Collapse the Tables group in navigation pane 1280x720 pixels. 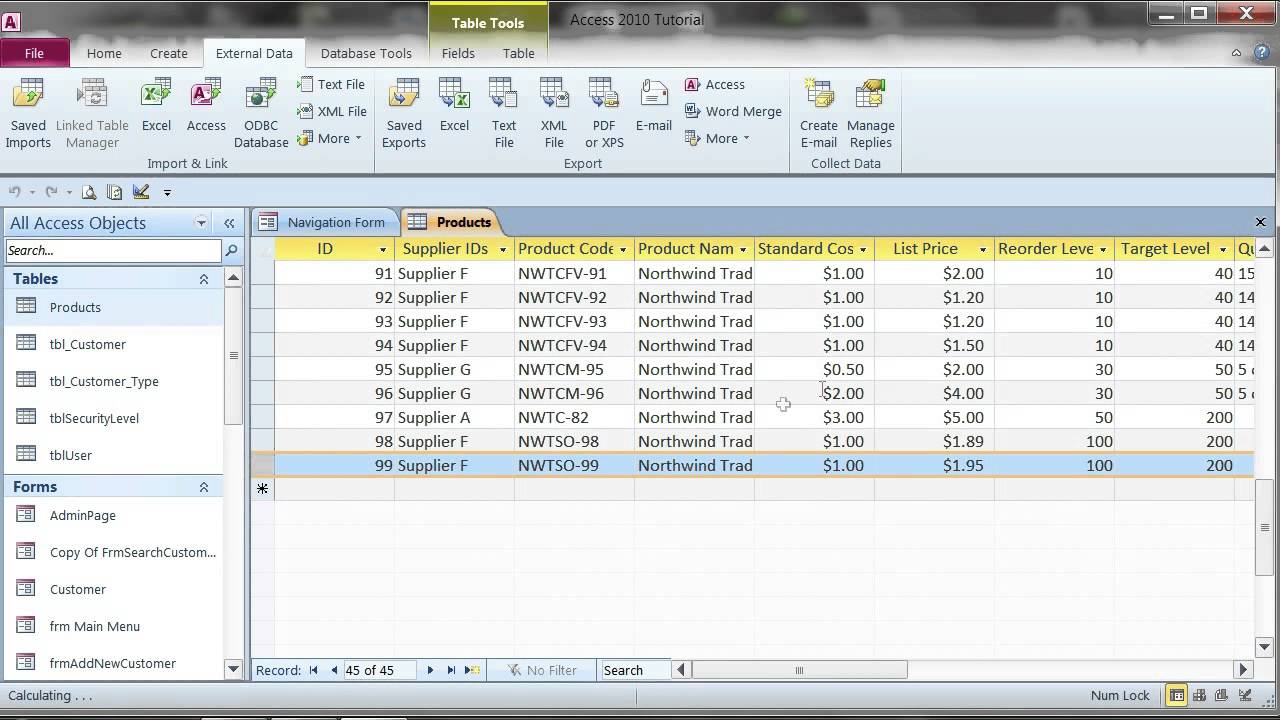point(204,279)
